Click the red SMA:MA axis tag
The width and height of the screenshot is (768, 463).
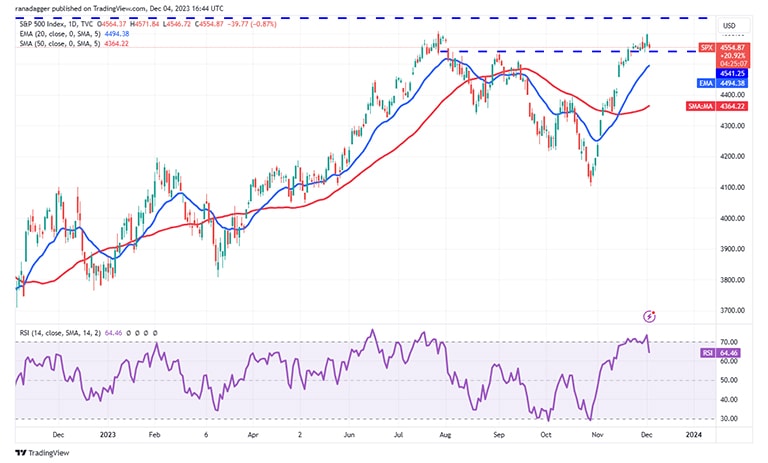tap(701, 106)
